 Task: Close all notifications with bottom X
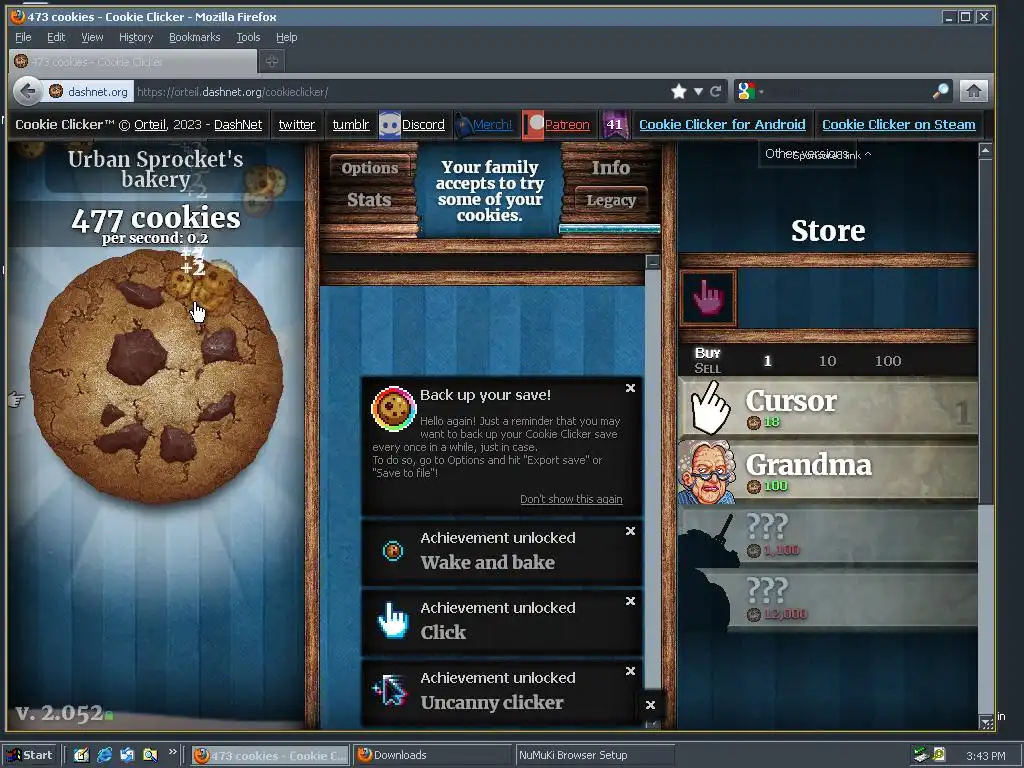650,705
